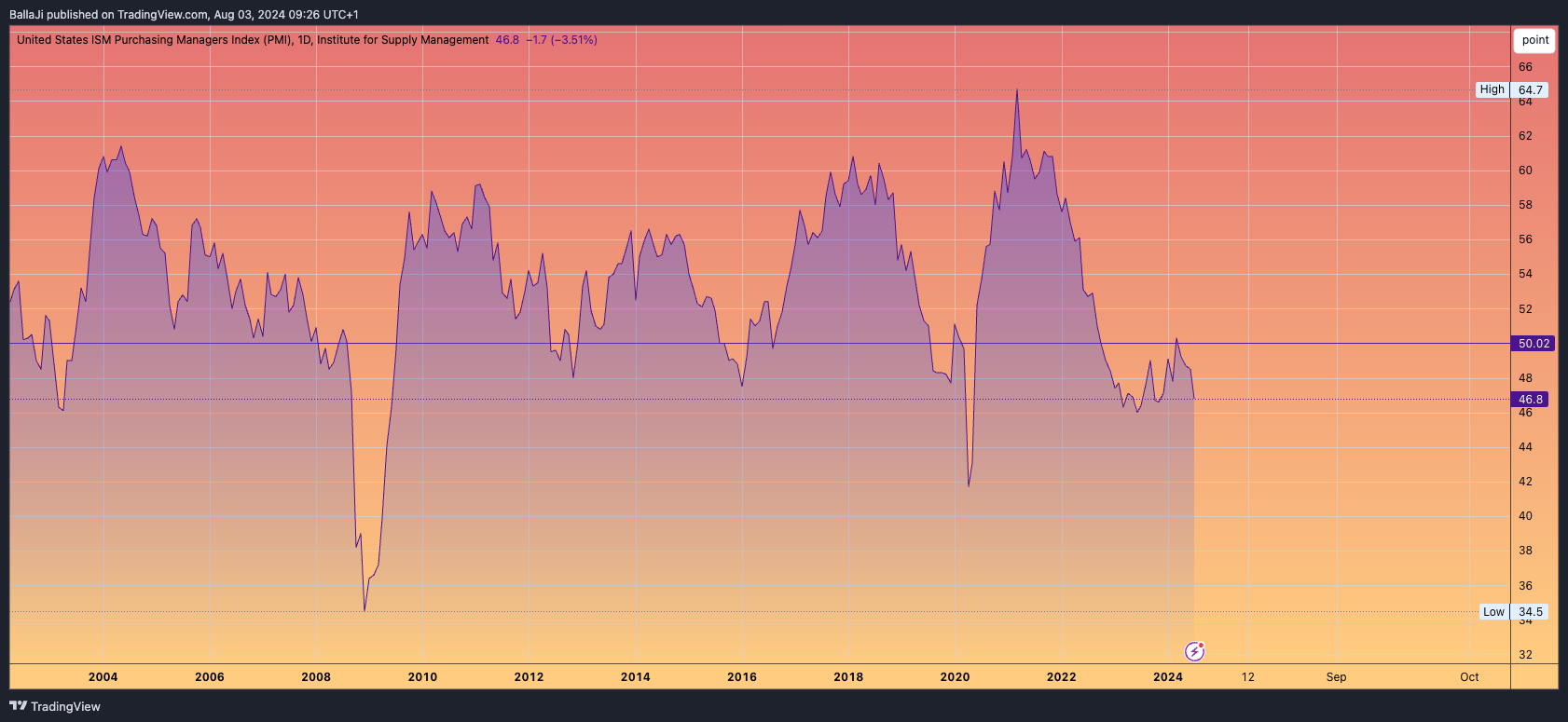The height and width of the screenshot is (722, 1568).
Task: Click the 2024 label on the time axis
Action: coord(1167,677)
